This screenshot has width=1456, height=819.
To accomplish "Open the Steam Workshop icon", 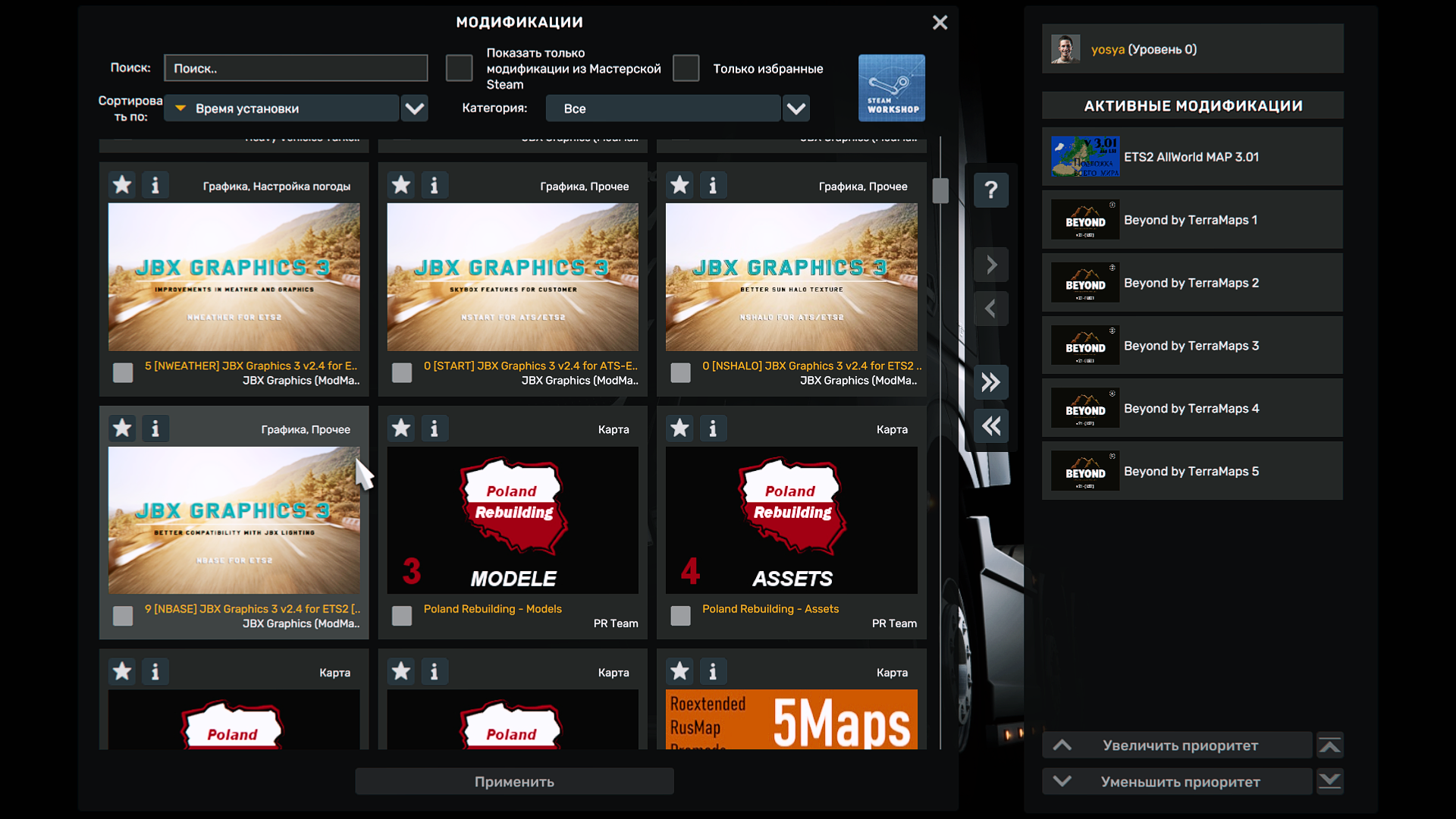I will (891, 87).
